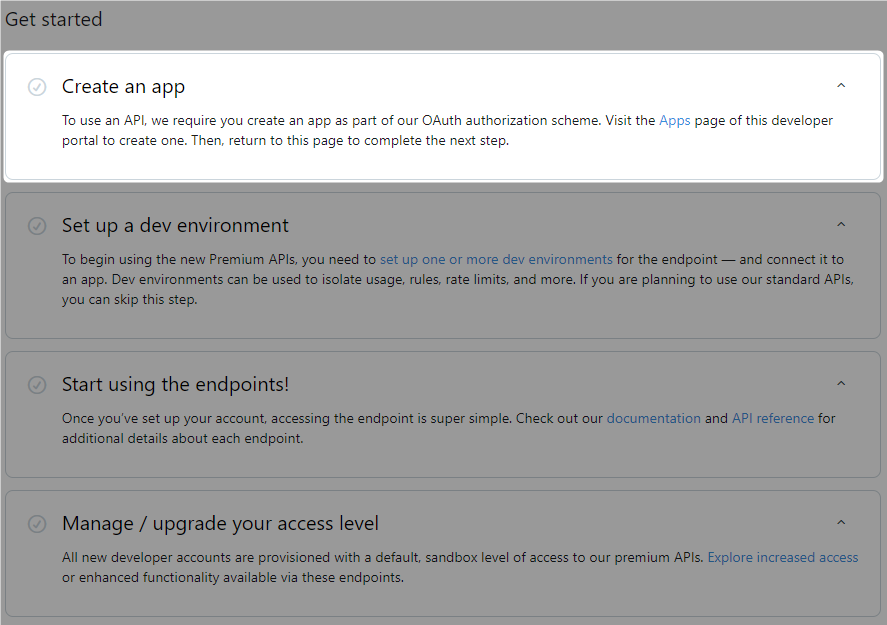887x625 pixels.
Task: Collapse the Start using the endpoints chevron
Action: click(x=841, y=383)
